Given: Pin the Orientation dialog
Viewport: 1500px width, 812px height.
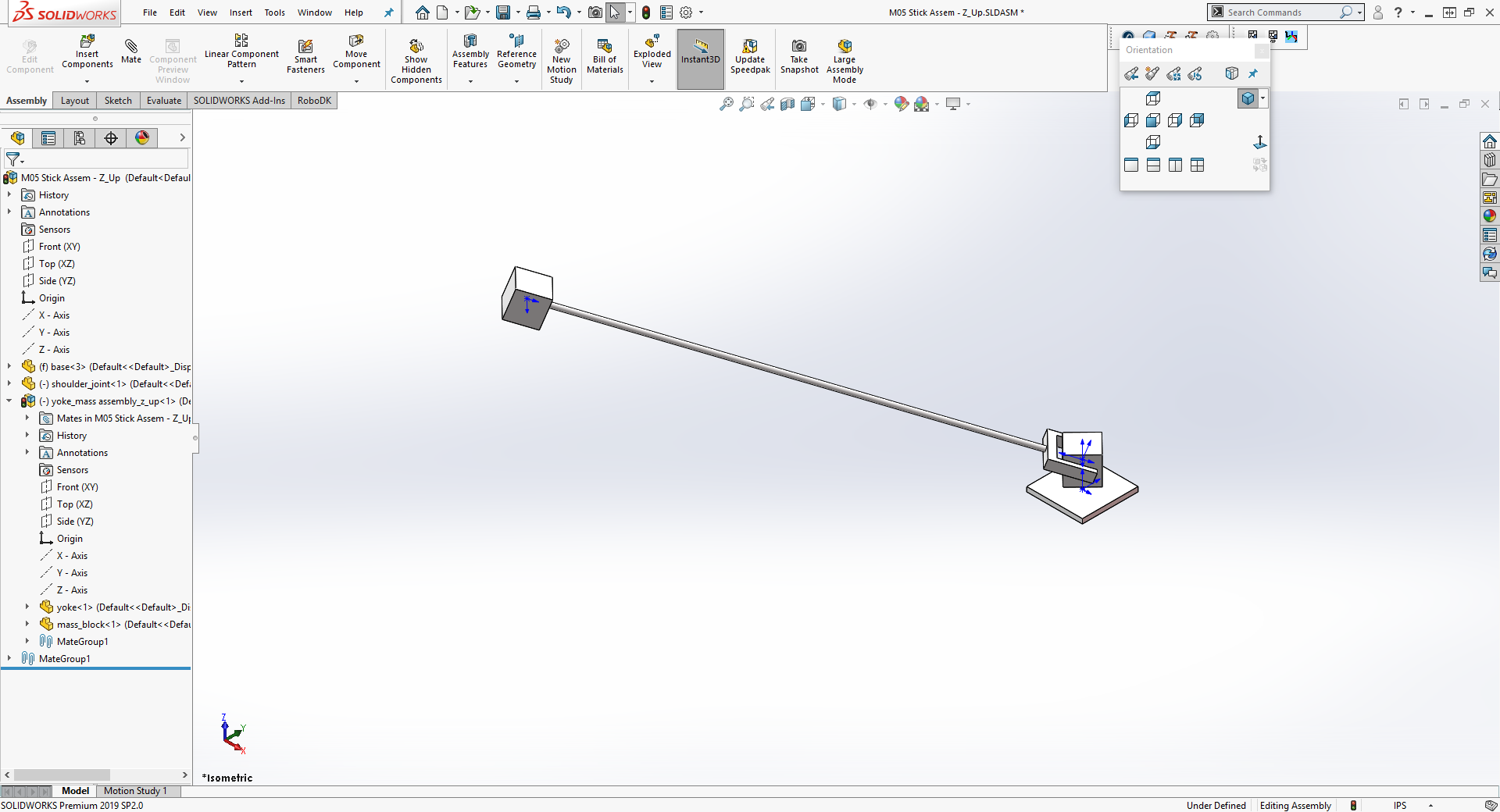Looking at the screenshot, I should pyautogui.click(x=1253, y=73).
